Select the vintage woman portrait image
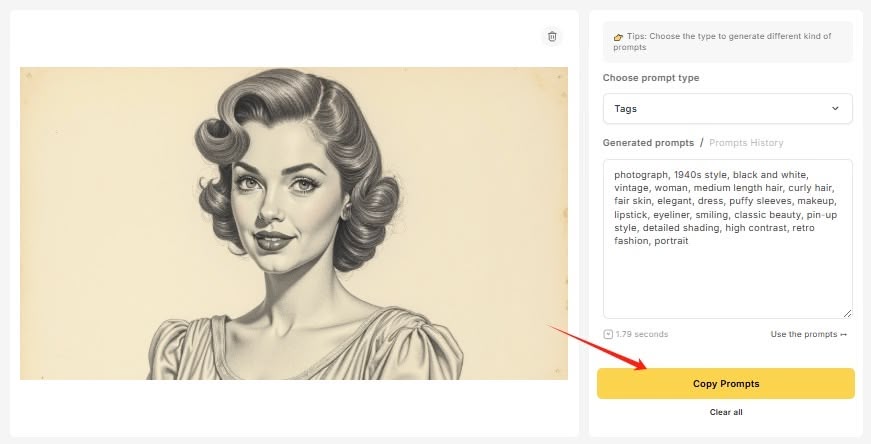The height and width of the screenshot is (444, 871). pyautogui.click(x=294, y=223)
